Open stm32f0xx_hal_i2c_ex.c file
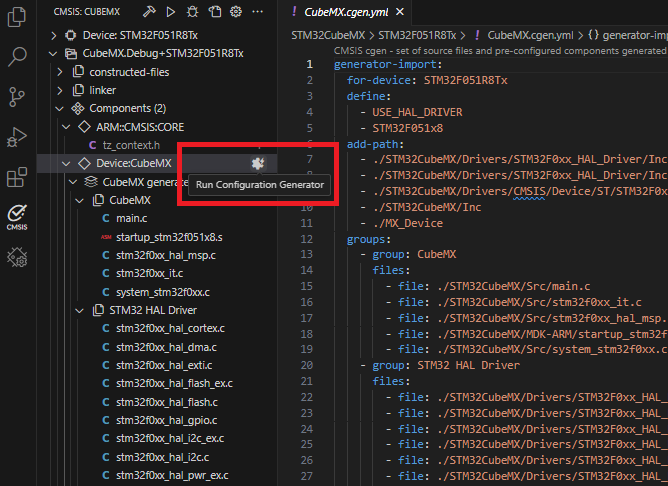The width and height of the screenshot is (668, 486). [x=170, y=439]
